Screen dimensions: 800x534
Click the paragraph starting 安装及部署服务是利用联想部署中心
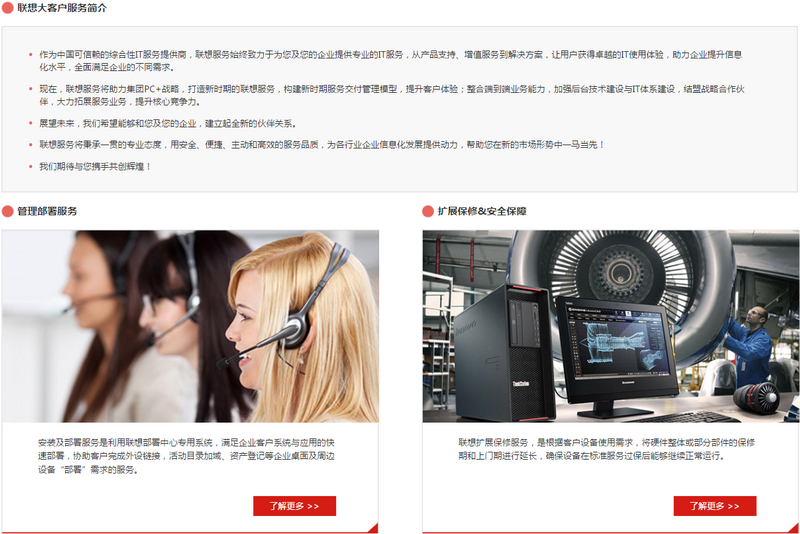click(x=186, y=456)
